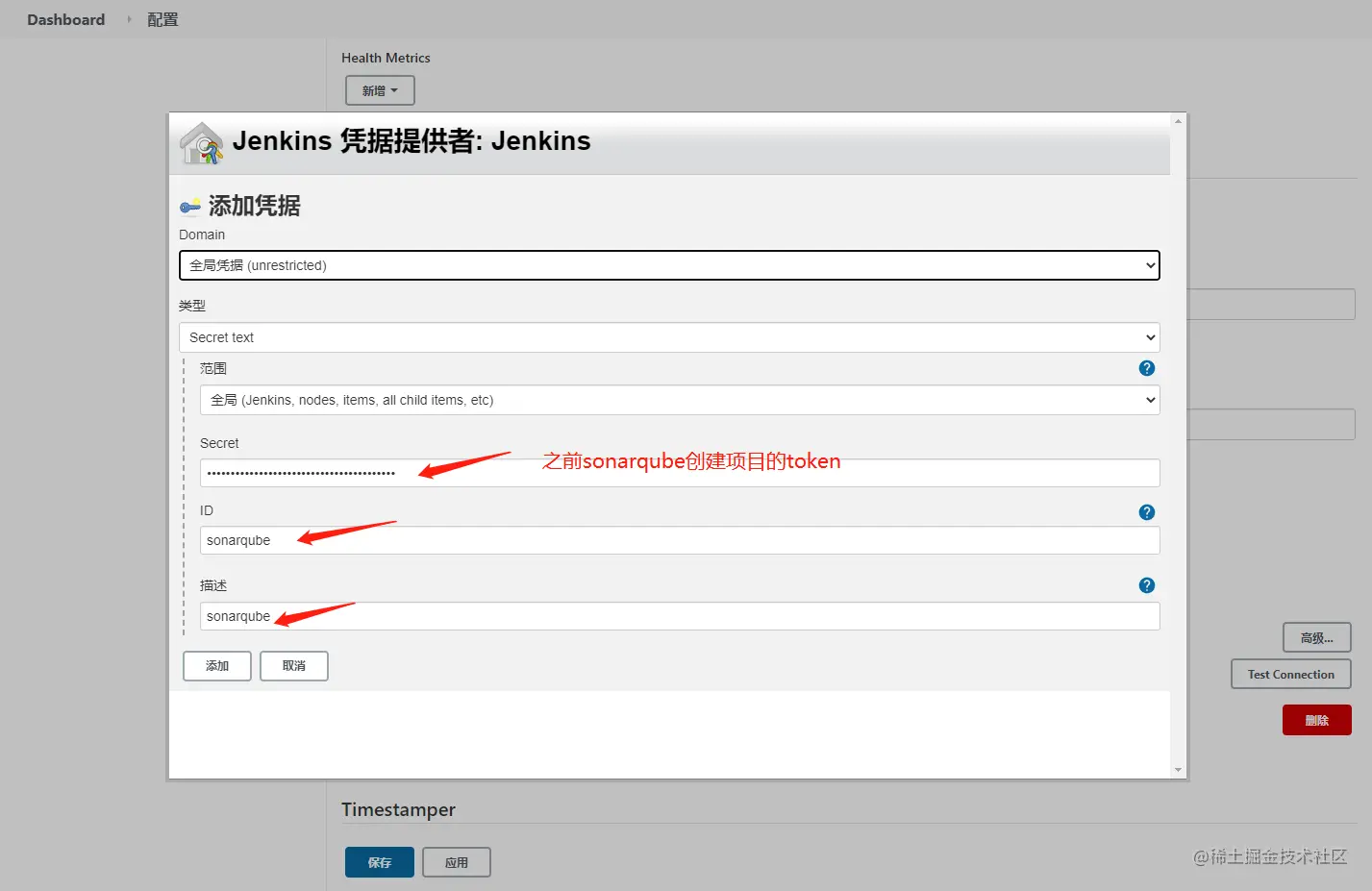Open the 范围 scope dropdown
The image size is (1372, 891).
pos(680,400)
